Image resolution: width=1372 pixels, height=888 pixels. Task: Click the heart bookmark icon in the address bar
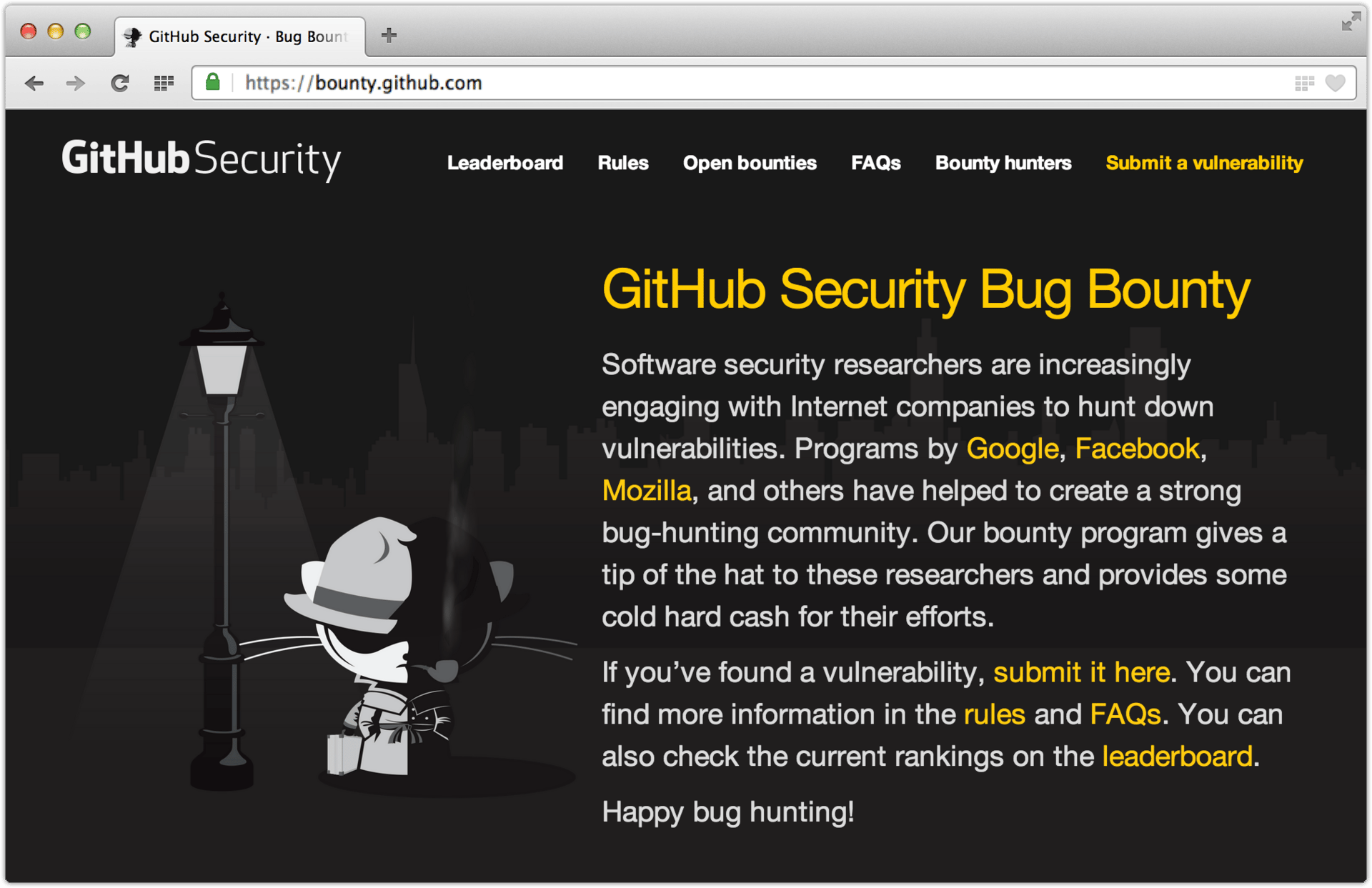click(x=1335, y=84)
